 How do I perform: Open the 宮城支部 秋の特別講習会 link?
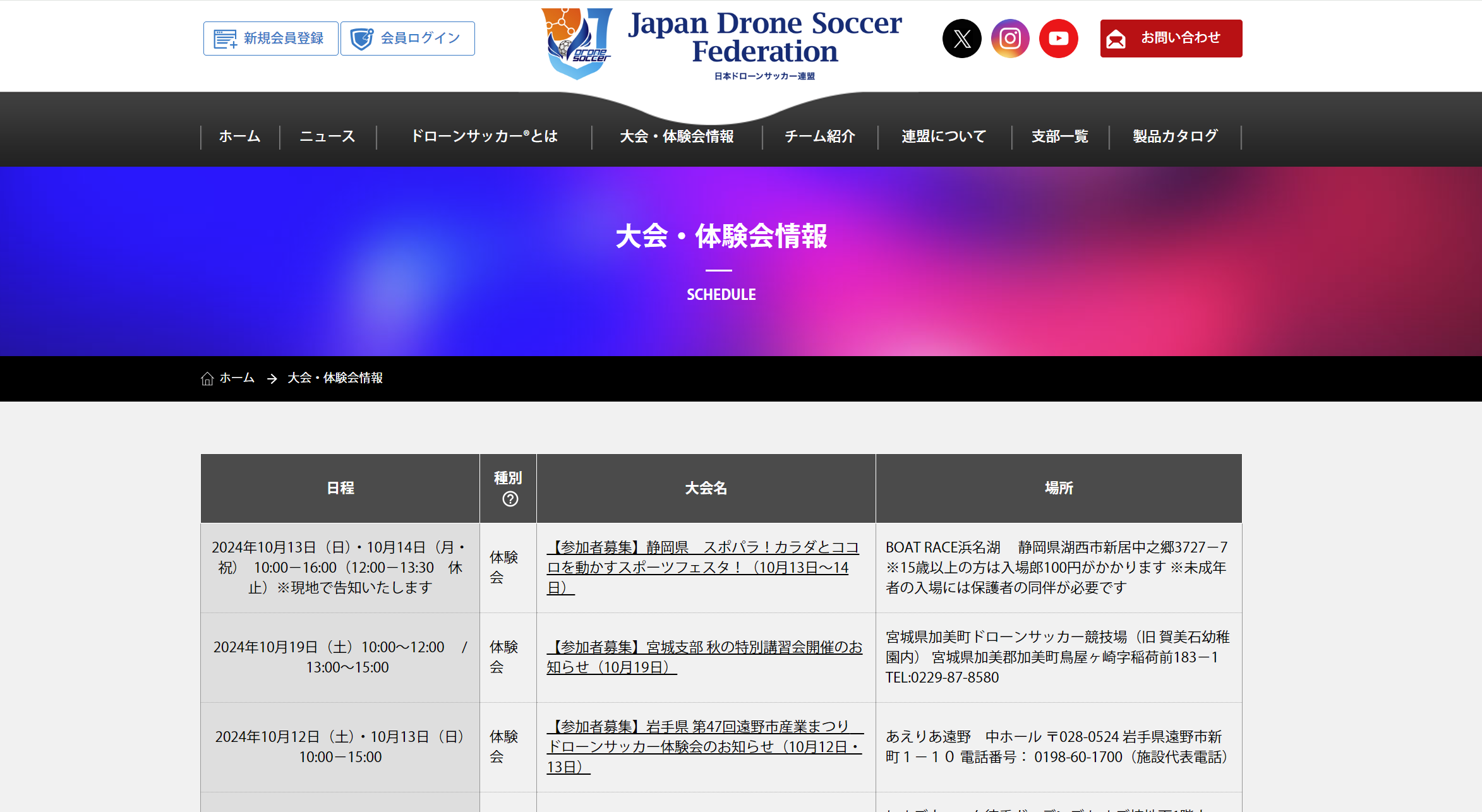(704, 657)
